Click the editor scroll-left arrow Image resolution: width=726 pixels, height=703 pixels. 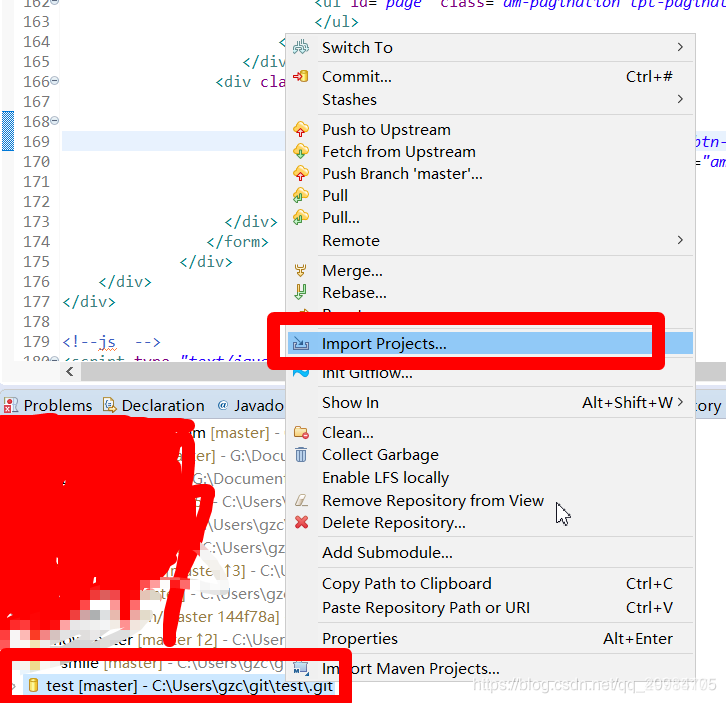point(70,371)
